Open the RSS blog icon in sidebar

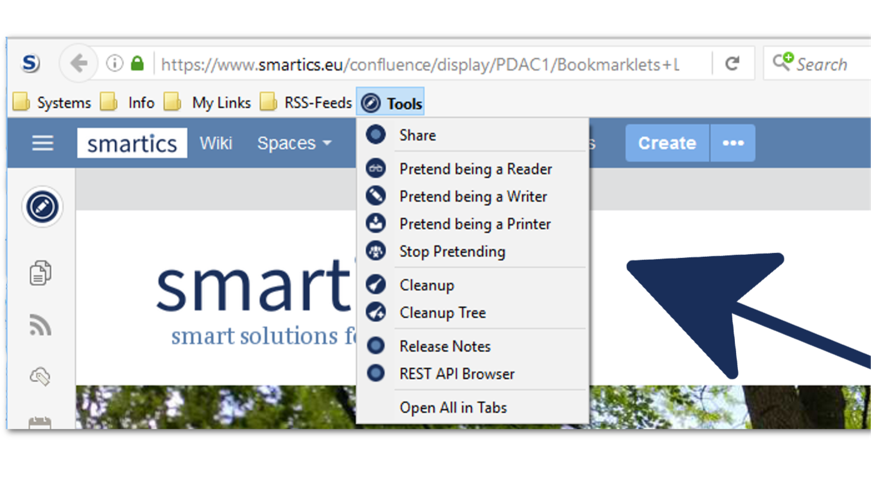click(40, 325)
